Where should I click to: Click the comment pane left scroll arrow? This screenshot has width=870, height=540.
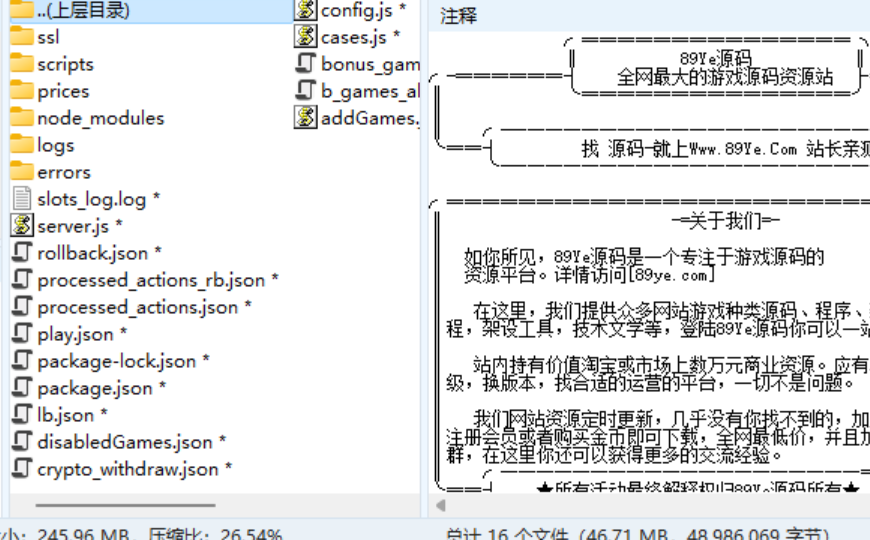pos(439,504)
